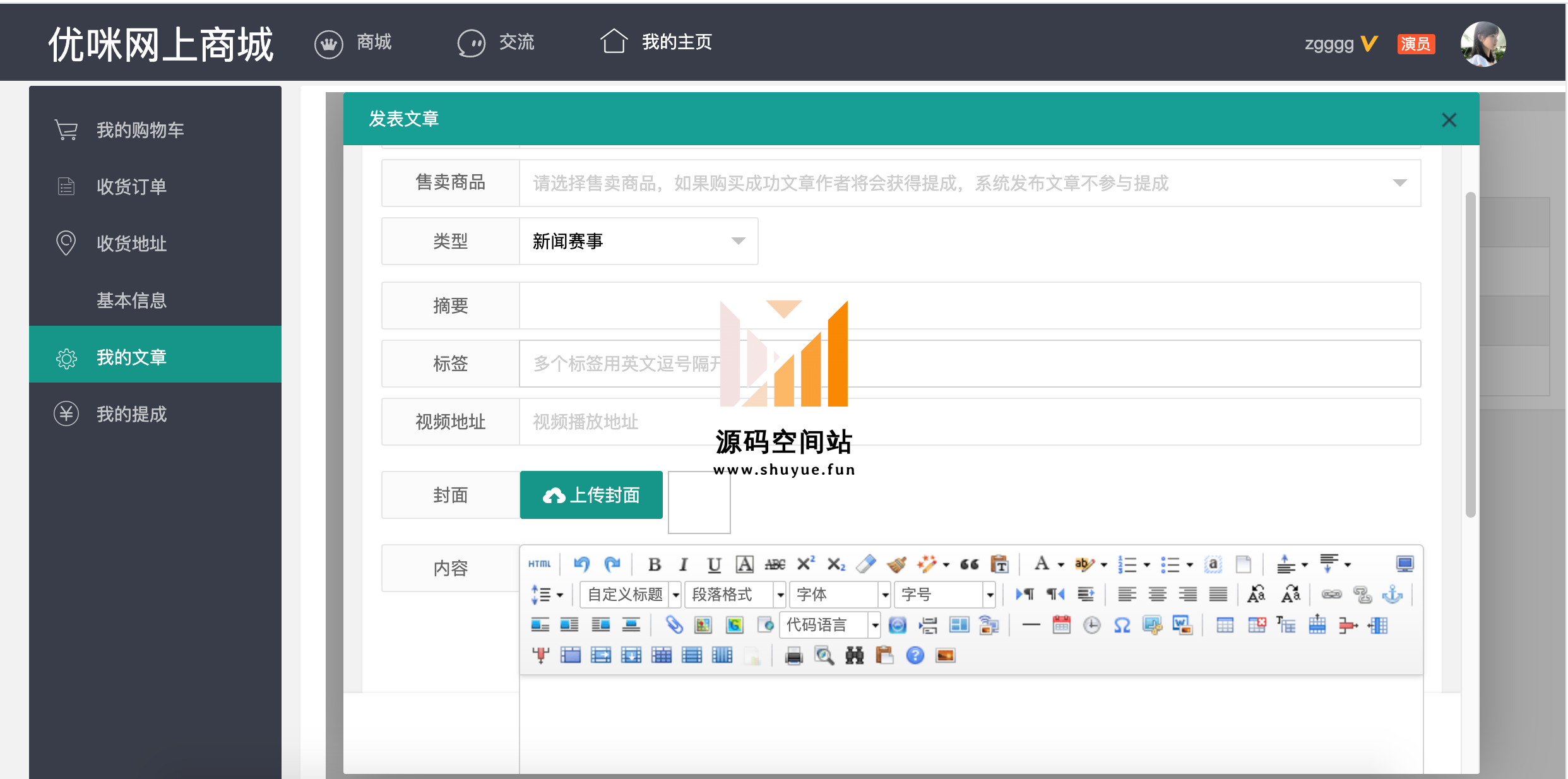
Task: Insert special character omega icon
Action: (x=1122, y=625)
